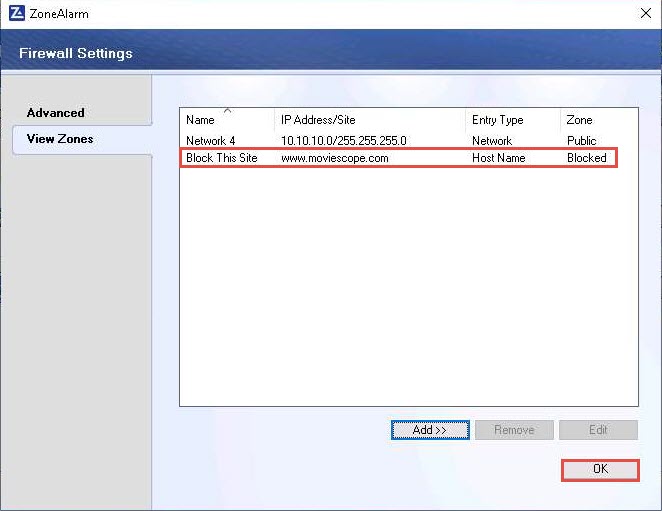Select the Network 4 row name
The width and height of the screenshot is (662, 511).
pos(210,141)
